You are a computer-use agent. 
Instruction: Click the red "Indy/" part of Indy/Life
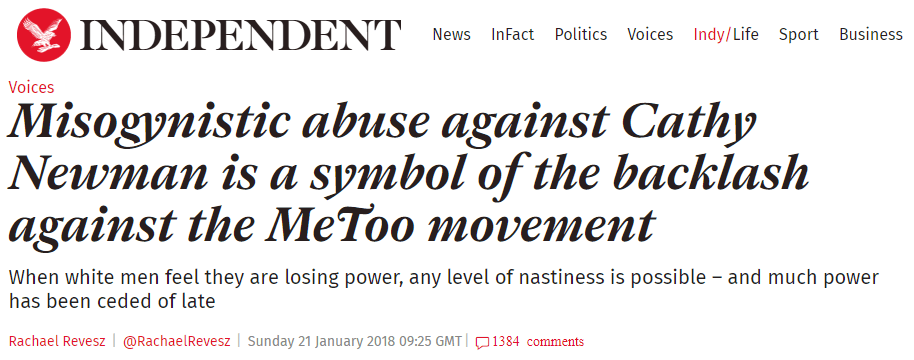(712, 35)
